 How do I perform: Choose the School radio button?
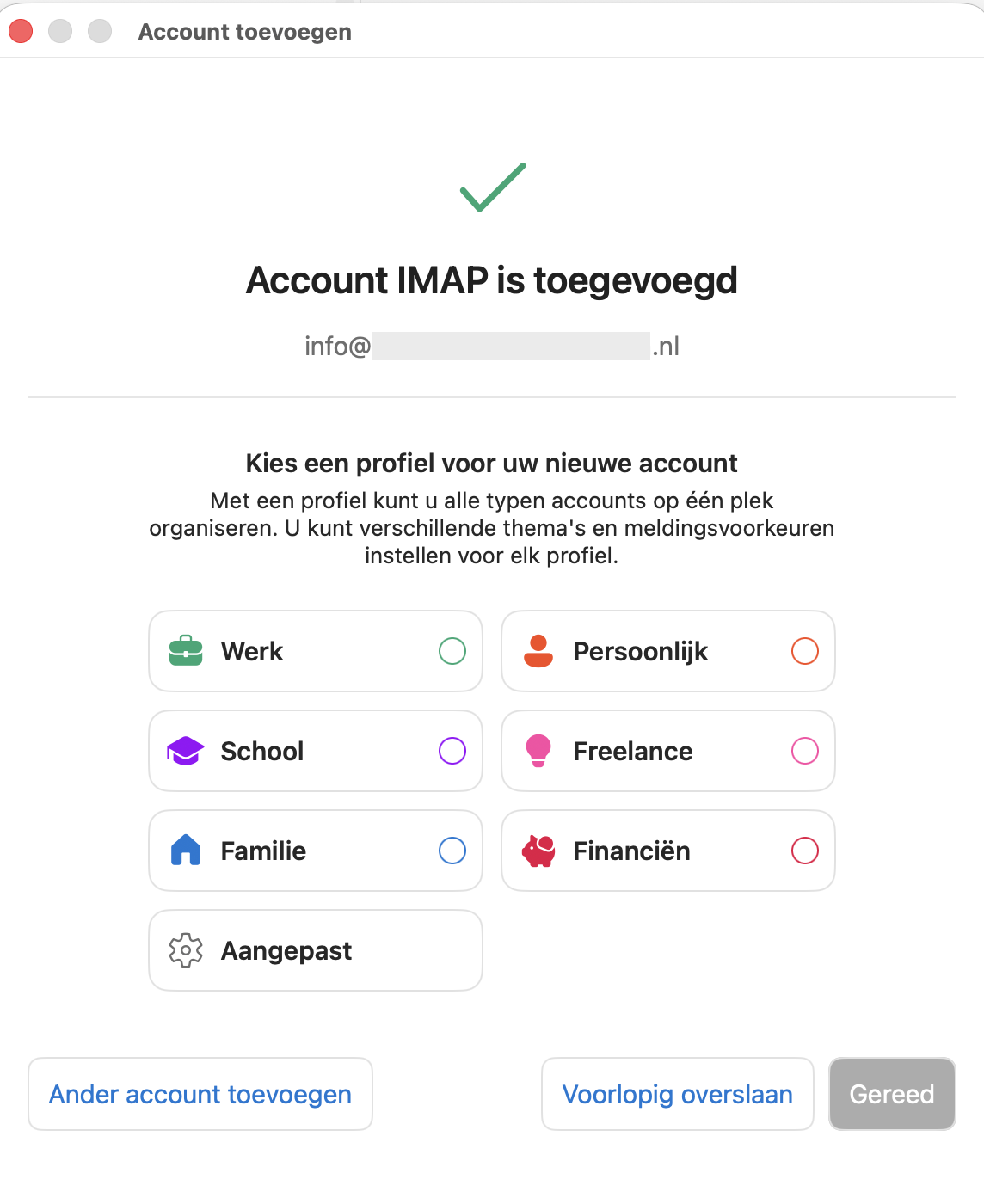point(452,751)
